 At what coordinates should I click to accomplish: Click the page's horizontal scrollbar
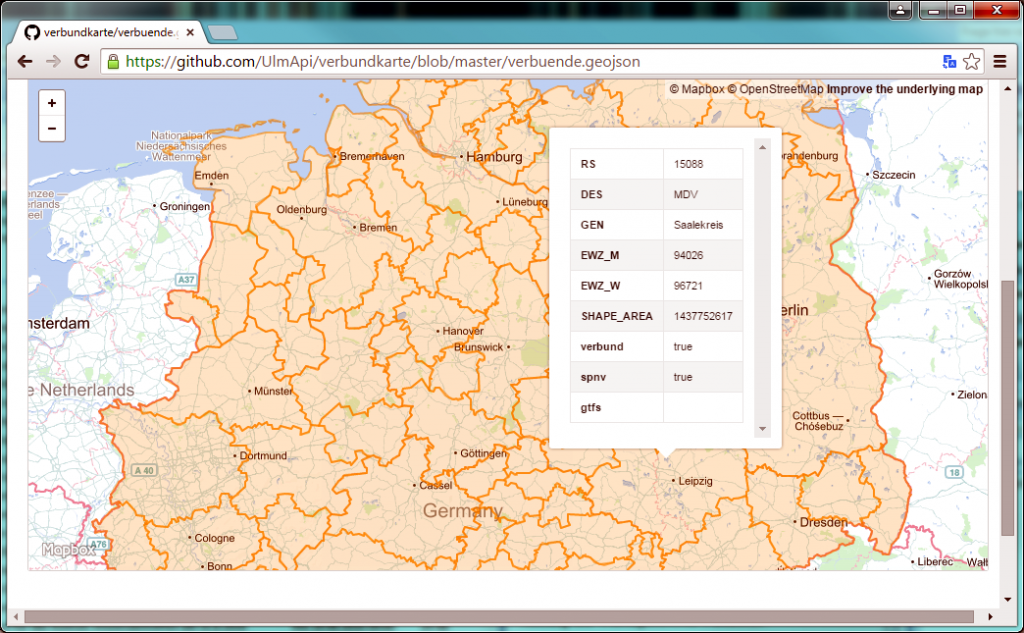pyautogui.click(x=500, y=616)
